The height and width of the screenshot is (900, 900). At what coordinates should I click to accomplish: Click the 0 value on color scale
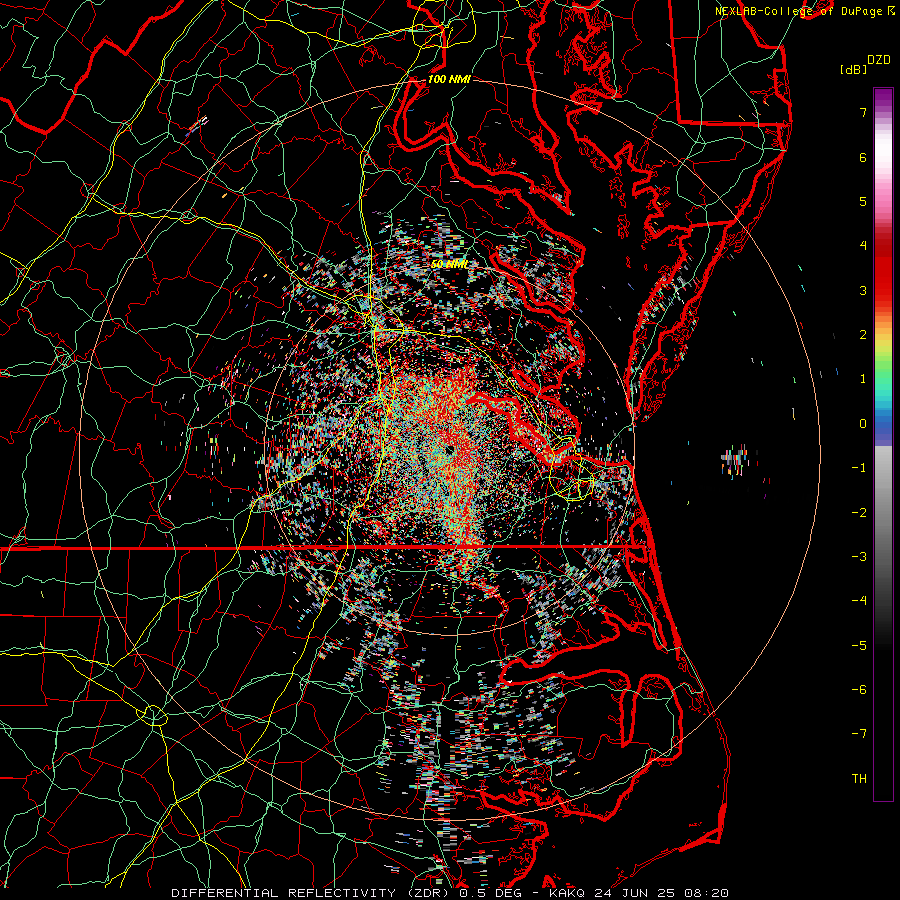(x=863, y=424)
